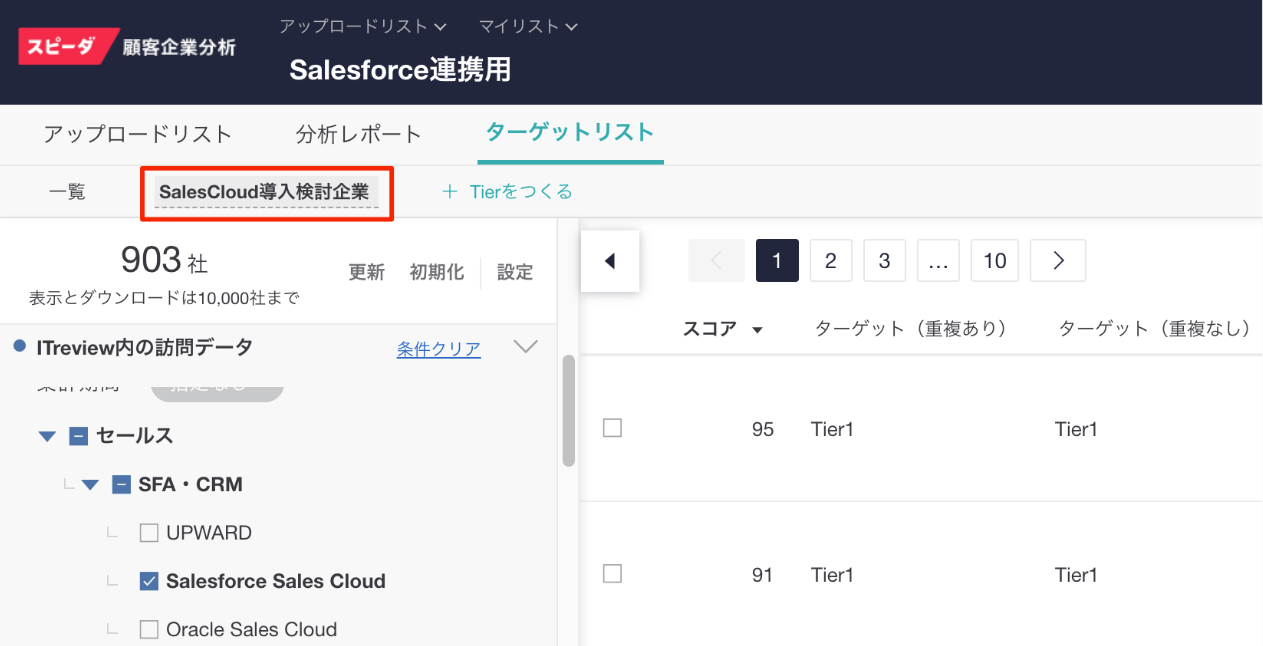Uncheck Salesforce Sales Cloud checkbox

tap(149, 581)
